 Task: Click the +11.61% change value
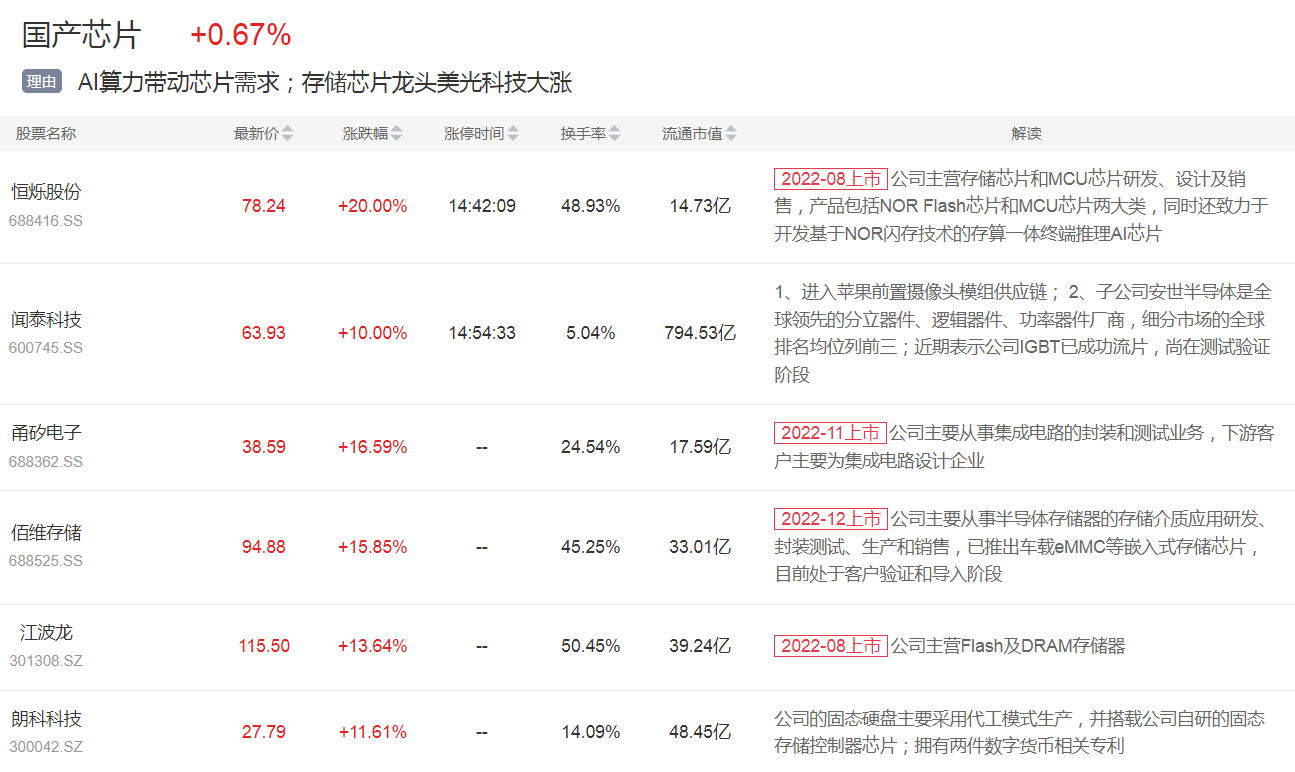pos(372,732)
